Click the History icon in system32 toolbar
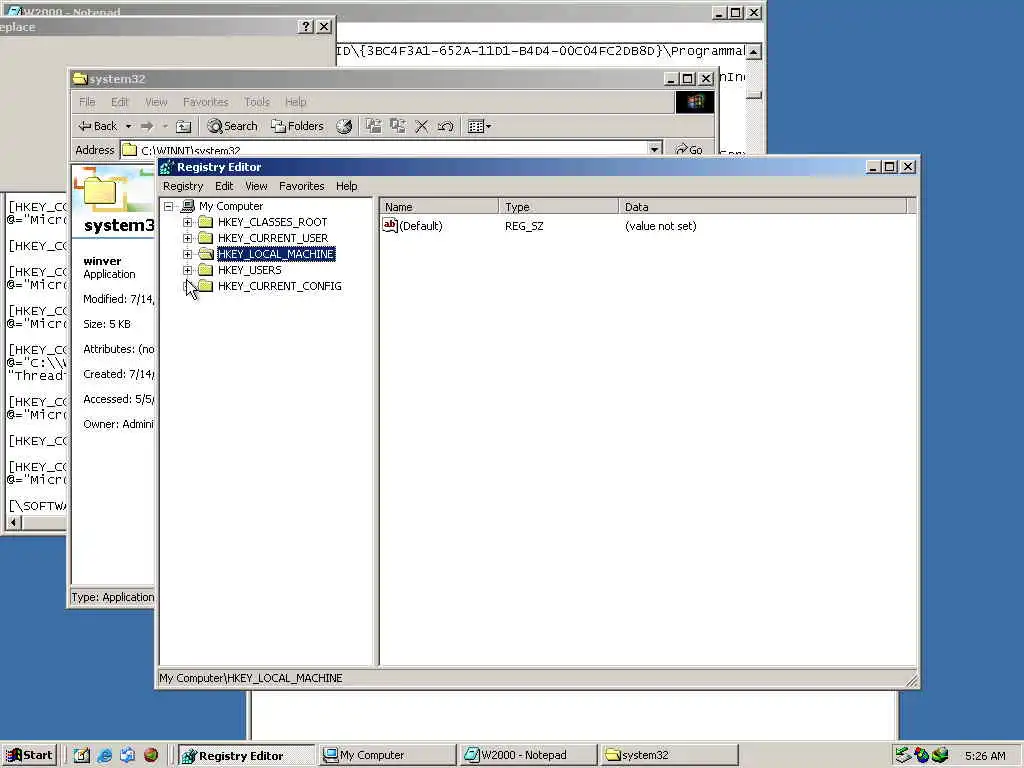This screenshot has width=1024, height=768. [344, 126]
